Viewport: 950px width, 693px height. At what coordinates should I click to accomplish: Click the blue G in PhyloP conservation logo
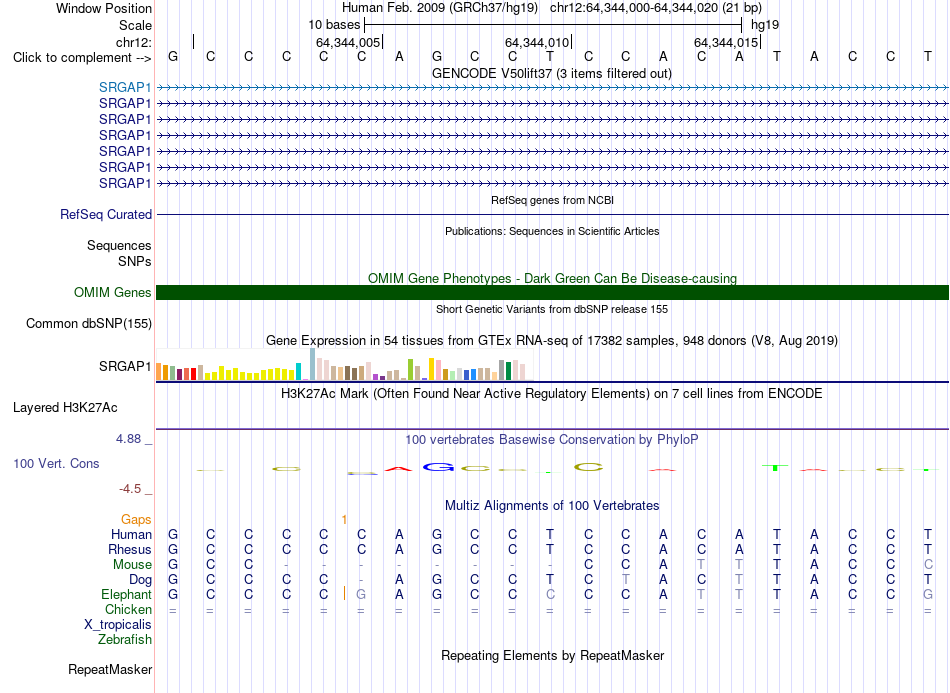click(438, 467)
